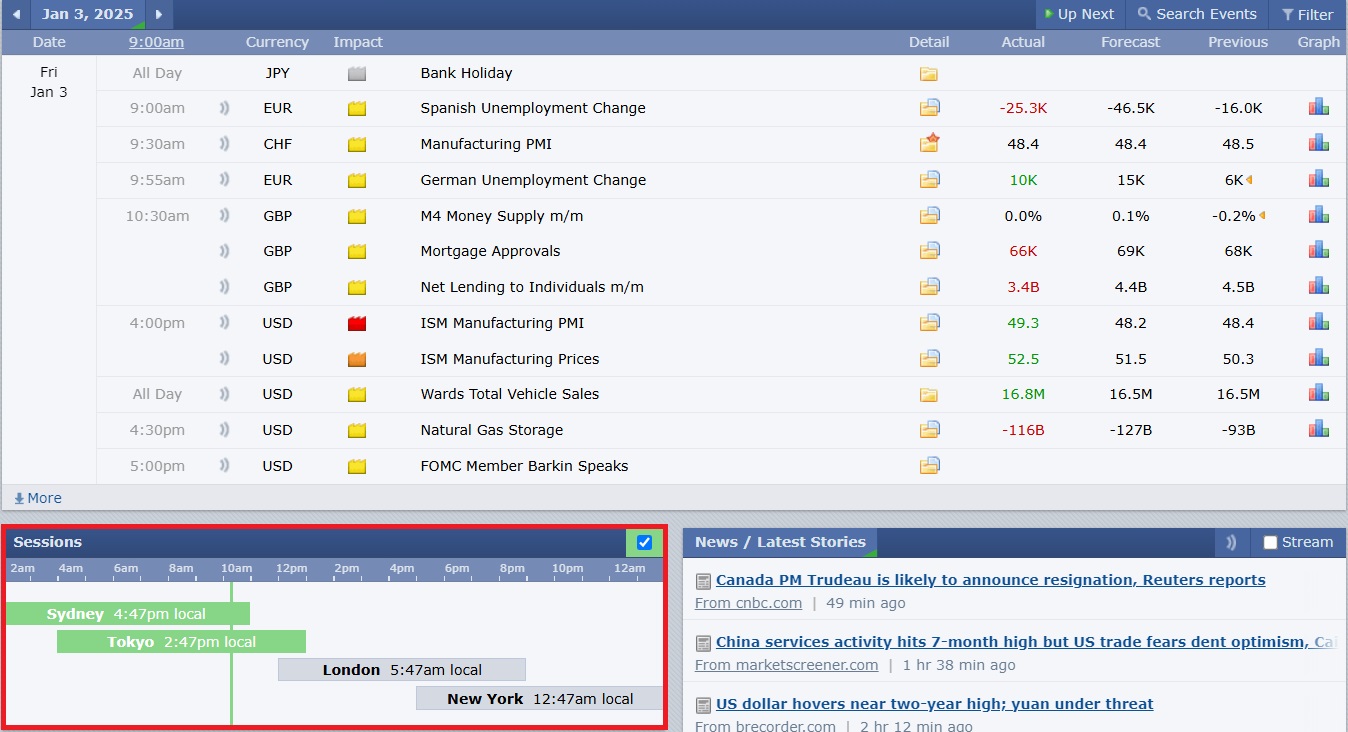Screen dimensions: 1348x732
Task: Click the FOMC Member Barkin Speaks event
Action: pyautogui.click(x=524, y=466)
